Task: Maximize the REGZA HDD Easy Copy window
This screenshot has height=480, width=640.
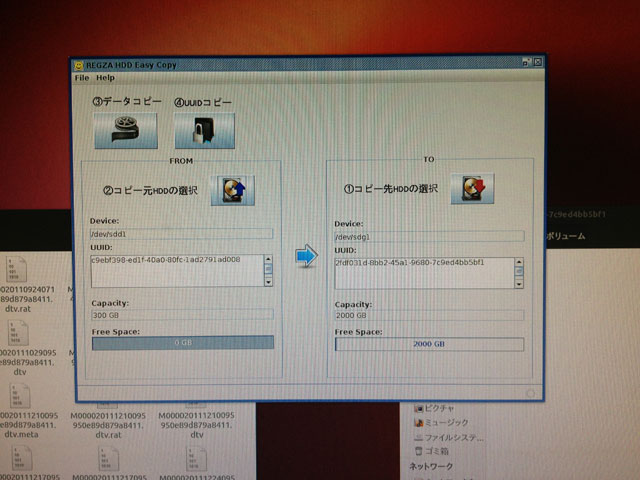Action: 526,62
